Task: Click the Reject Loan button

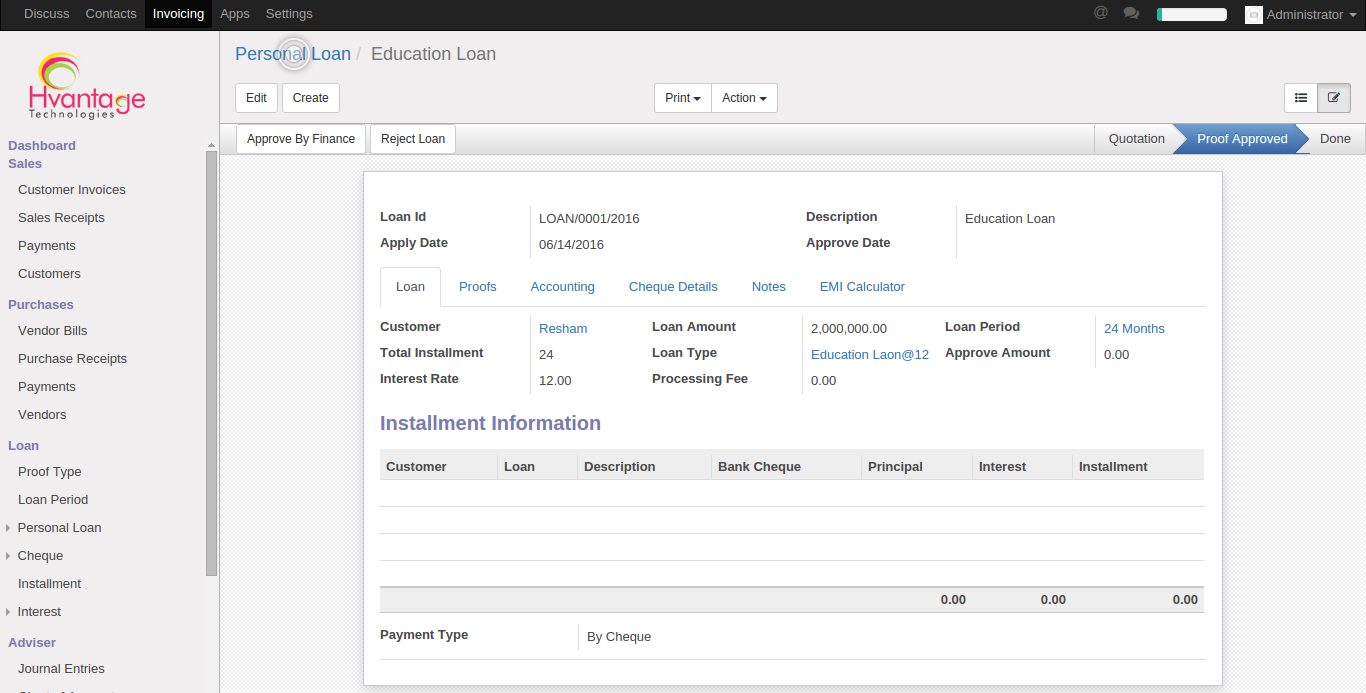Action: tap(413, 139)
